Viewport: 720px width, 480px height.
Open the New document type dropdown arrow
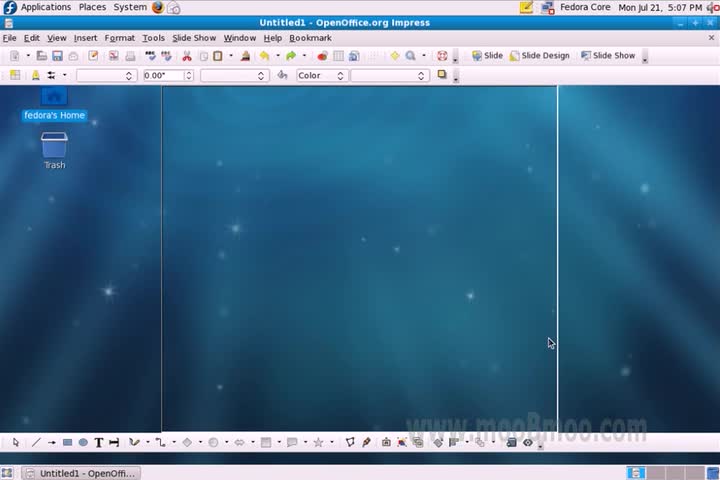[28, 56]
